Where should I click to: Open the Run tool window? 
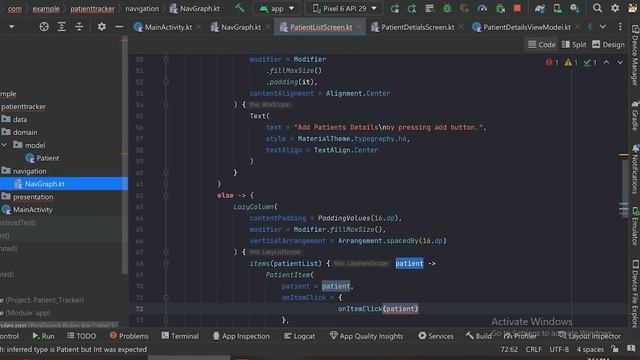tap(43, 336)
